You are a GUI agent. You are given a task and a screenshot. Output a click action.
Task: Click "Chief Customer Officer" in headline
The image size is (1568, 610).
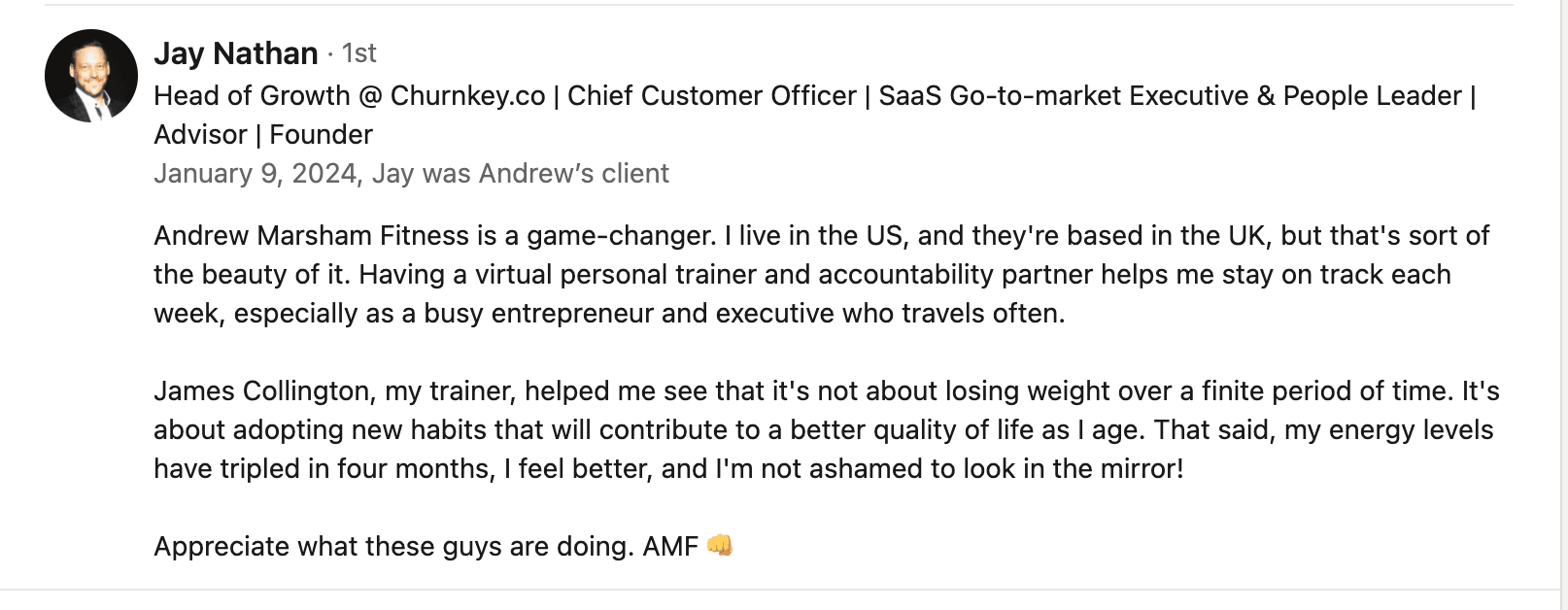coord(711,96)
